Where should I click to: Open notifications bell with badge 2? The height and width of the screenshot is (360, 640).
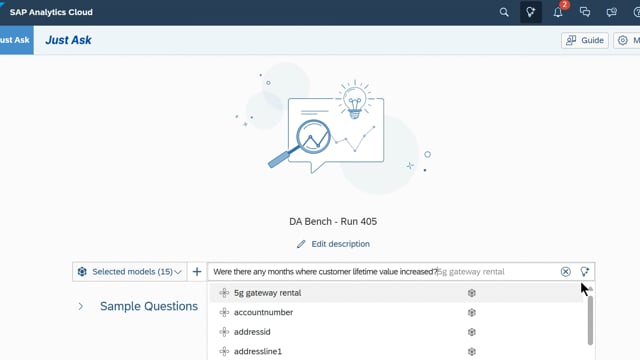[558, 12]
